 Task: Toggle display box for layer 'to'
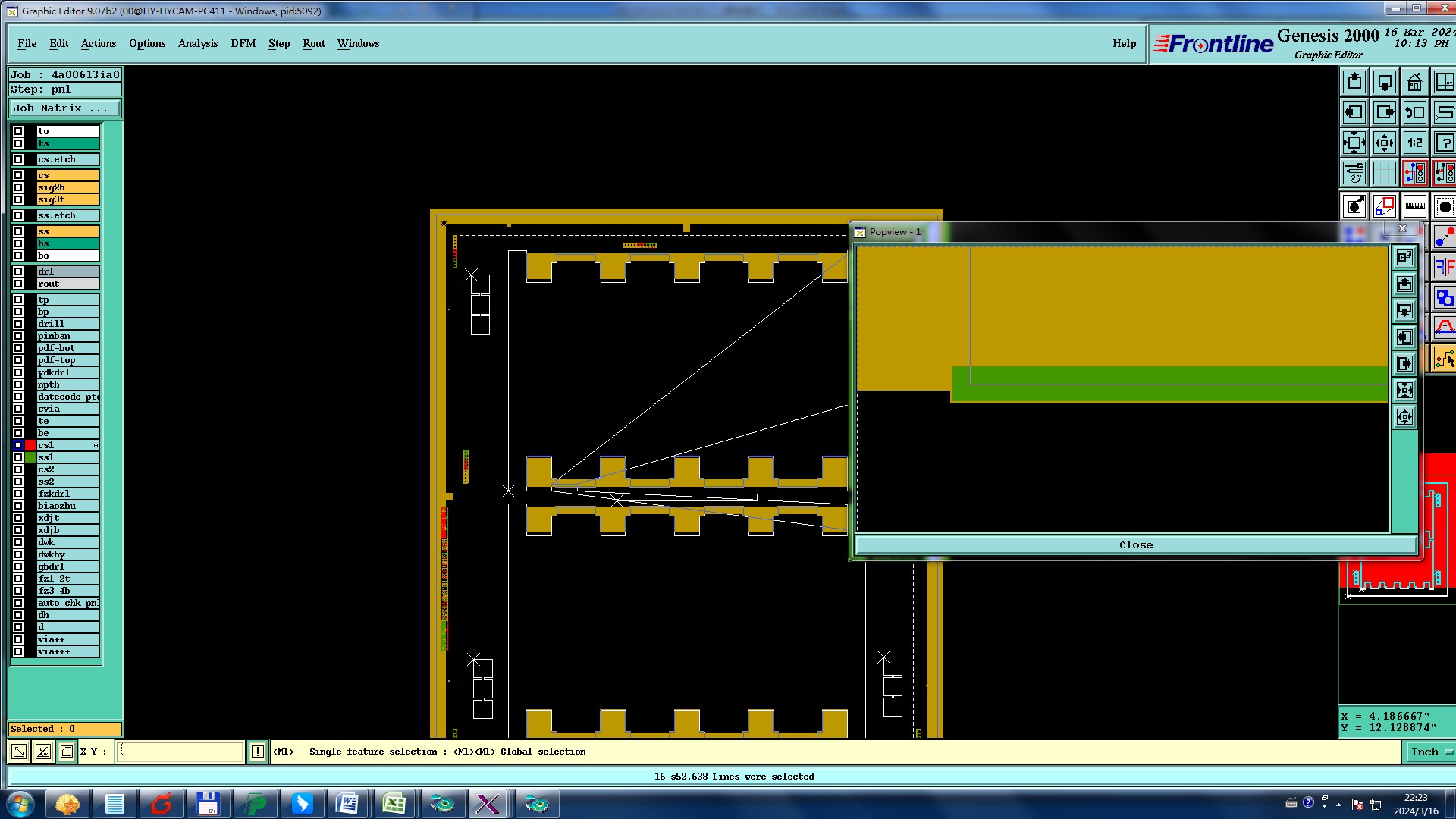(18, 131)
